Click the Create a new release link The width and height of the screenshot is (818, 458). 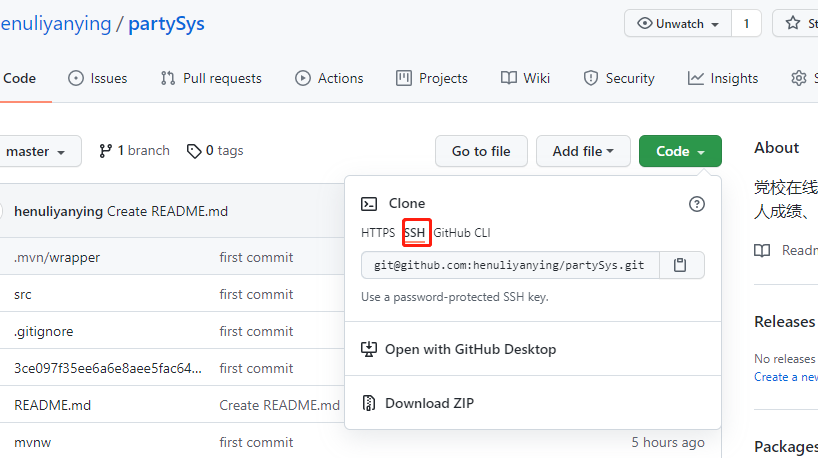pyautogui.click(x=786, y=377)
